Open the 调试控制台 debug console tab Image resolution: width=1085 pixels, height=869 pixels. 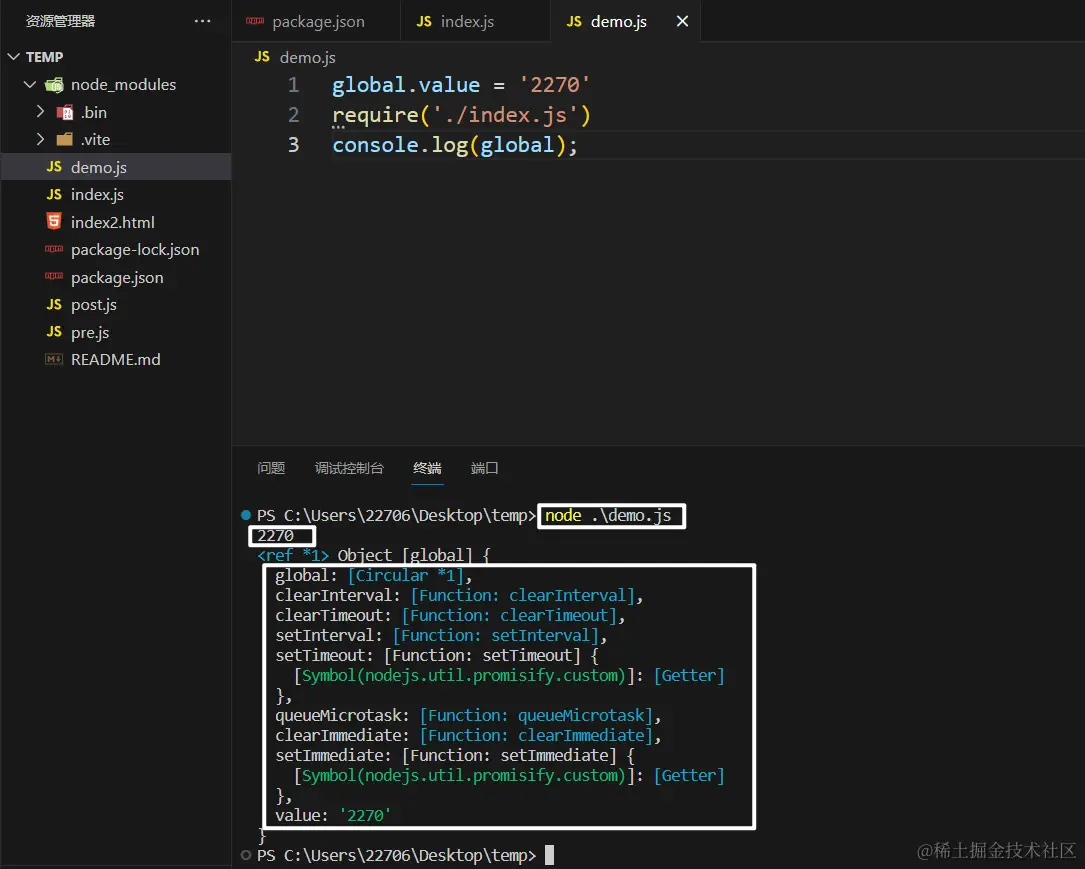[349, 468]
